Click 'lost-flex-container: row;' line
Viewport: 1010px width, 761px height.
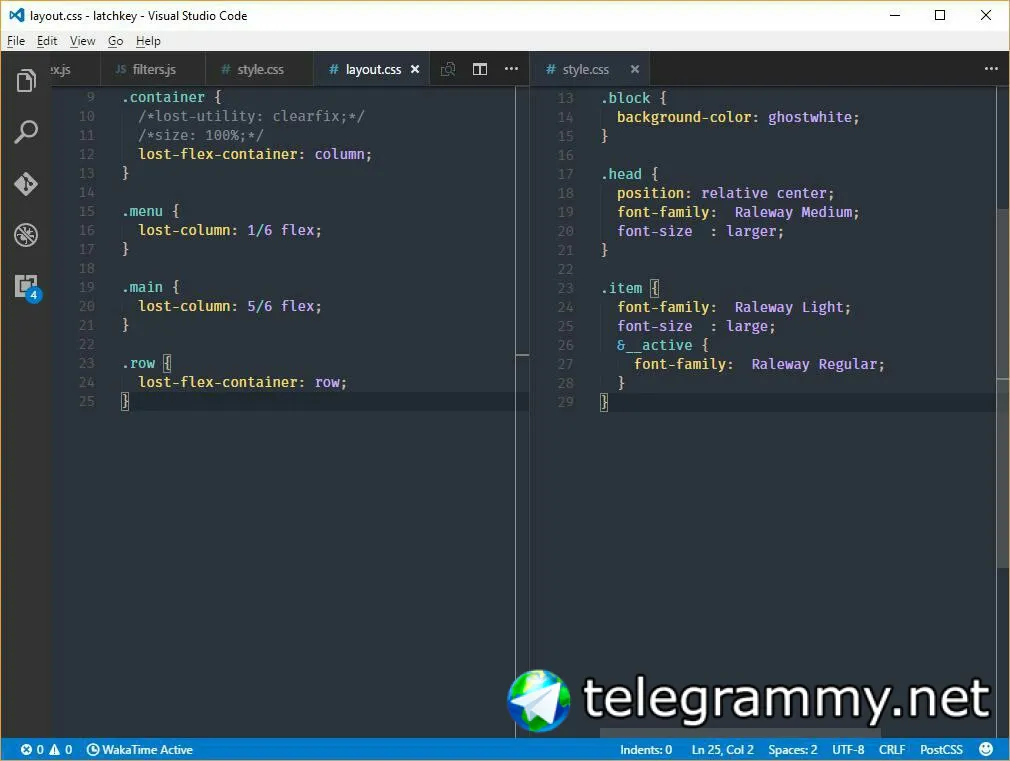tap(243, 382)
